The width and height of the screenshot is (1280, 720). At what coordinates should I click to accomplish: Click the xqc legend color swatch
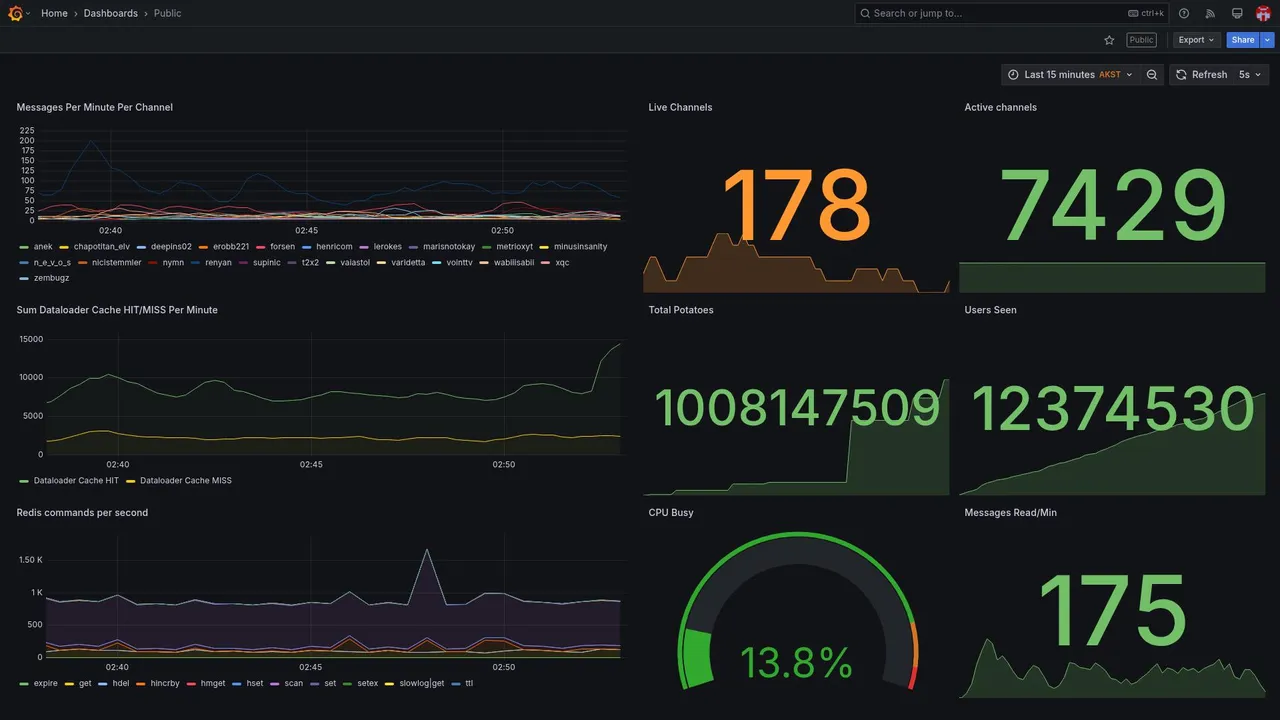546,262
